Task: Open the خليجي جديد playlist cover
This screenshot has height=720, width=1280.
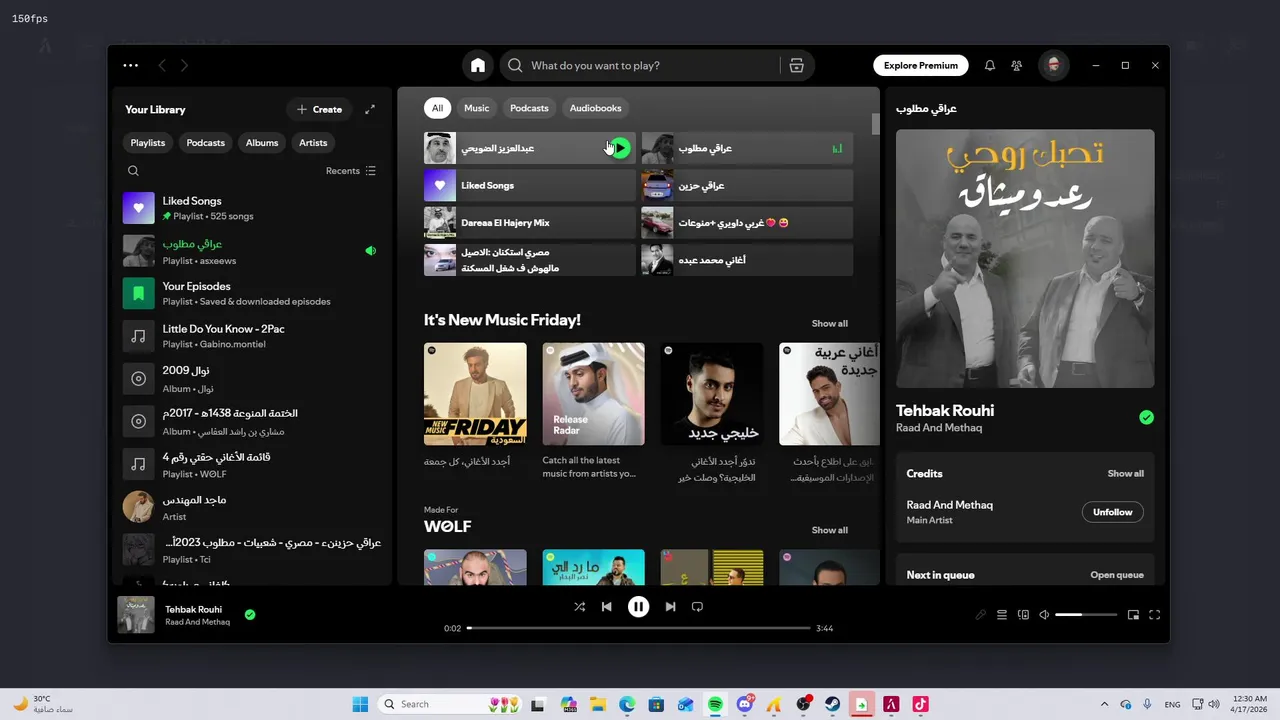Action: click(x=712, y=394)
